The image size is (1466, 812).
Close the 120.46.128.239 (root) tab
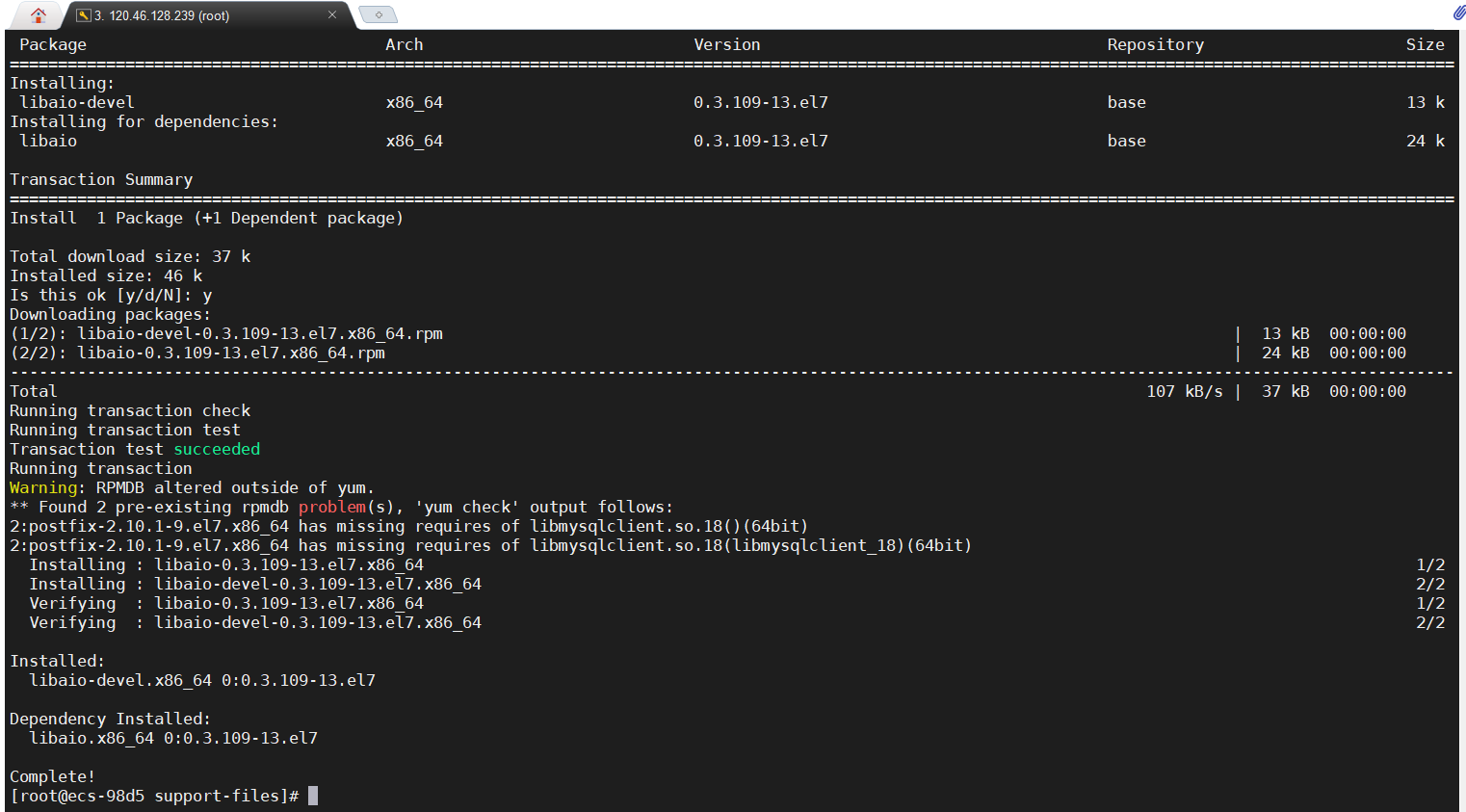pyautogui.click(x=332, y=15)
